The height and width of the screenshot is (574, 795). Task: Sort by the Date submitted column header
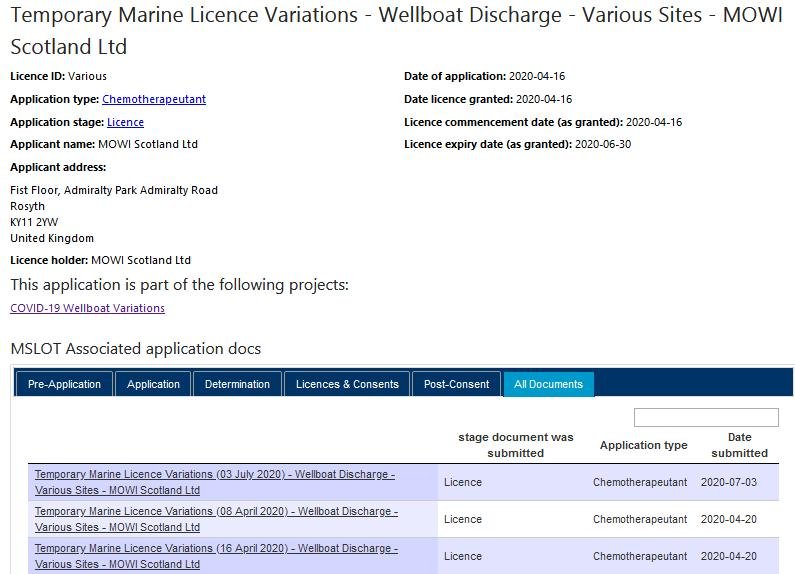(739, 445)
